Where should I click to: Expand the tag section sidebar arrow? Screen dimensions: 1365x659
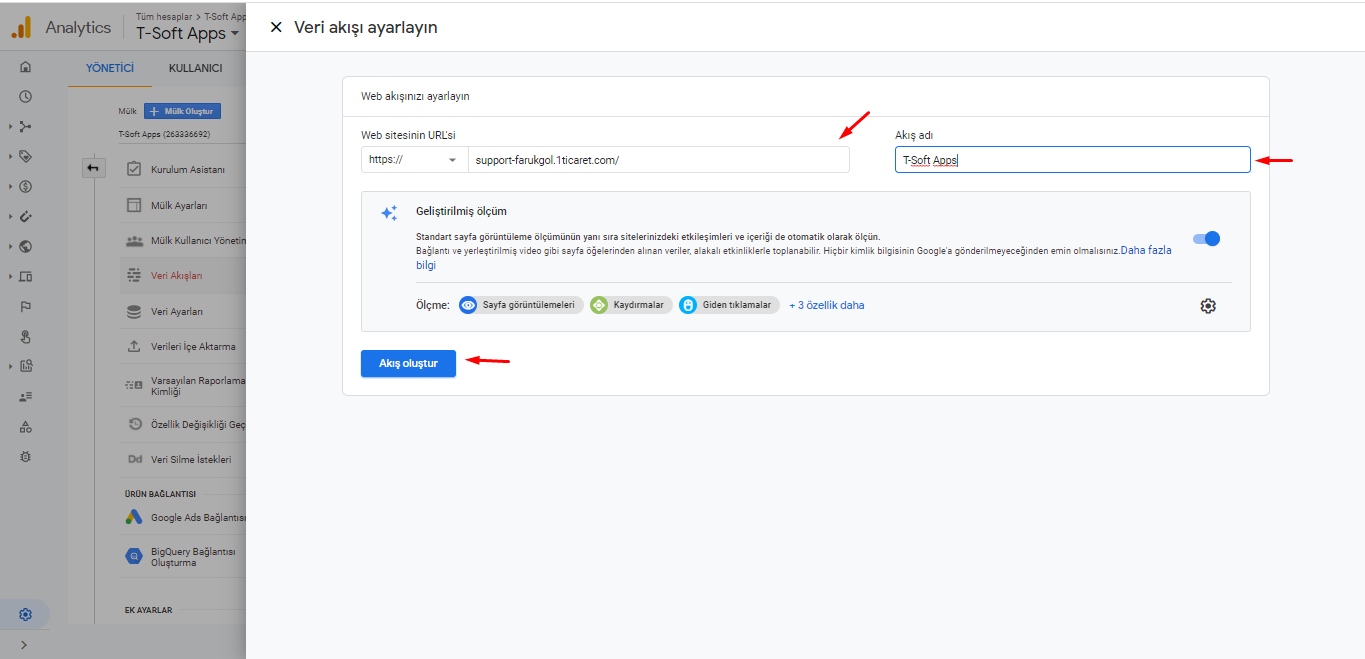coord(10,157)
